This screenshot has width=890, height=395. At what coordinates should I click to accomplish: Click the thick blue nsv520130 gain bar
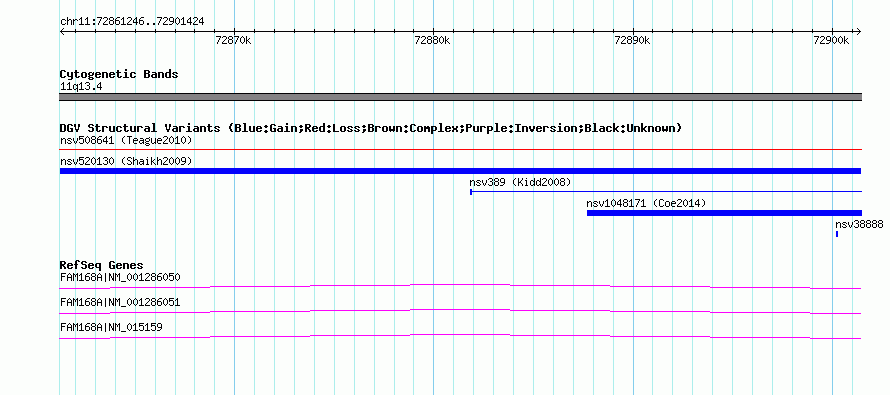(x=460, y=171)
